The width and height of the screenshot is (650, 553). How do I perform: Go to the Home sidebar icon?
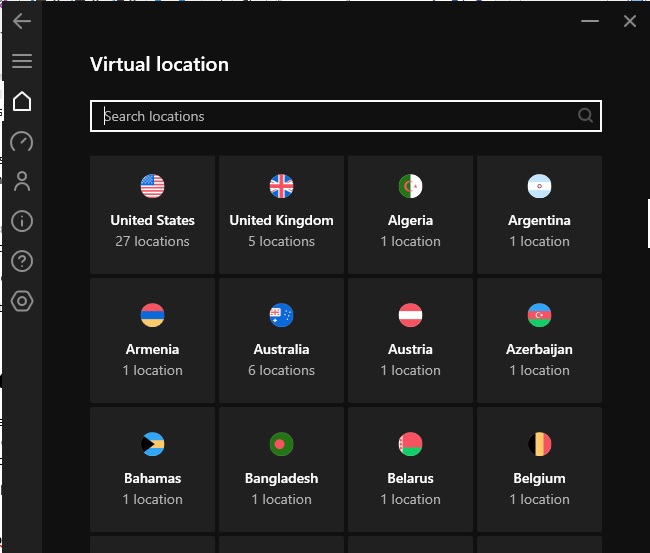[22, 101]
